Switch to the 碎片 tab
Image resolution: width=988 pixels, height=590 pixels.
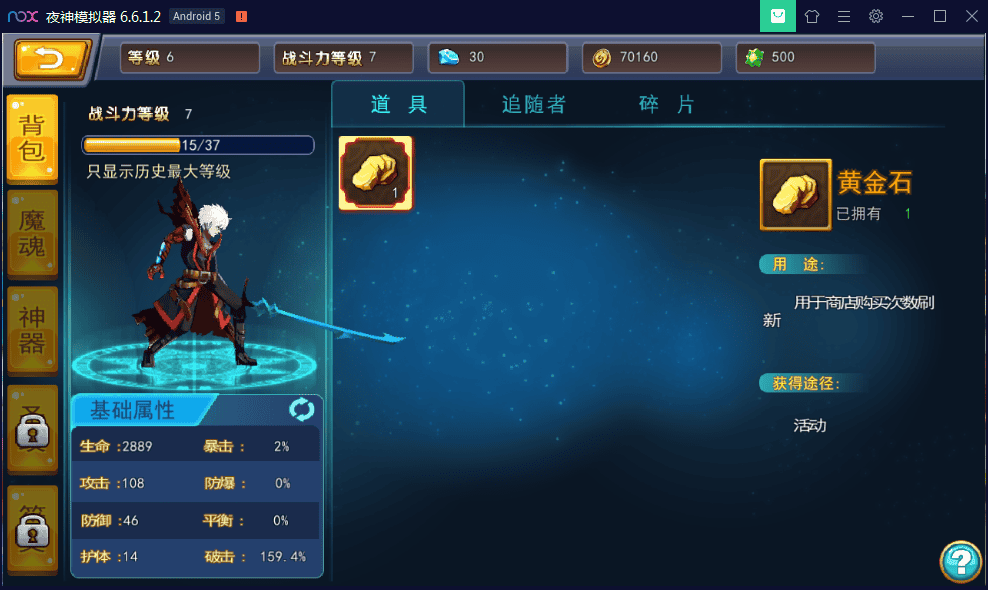[667, 105]
